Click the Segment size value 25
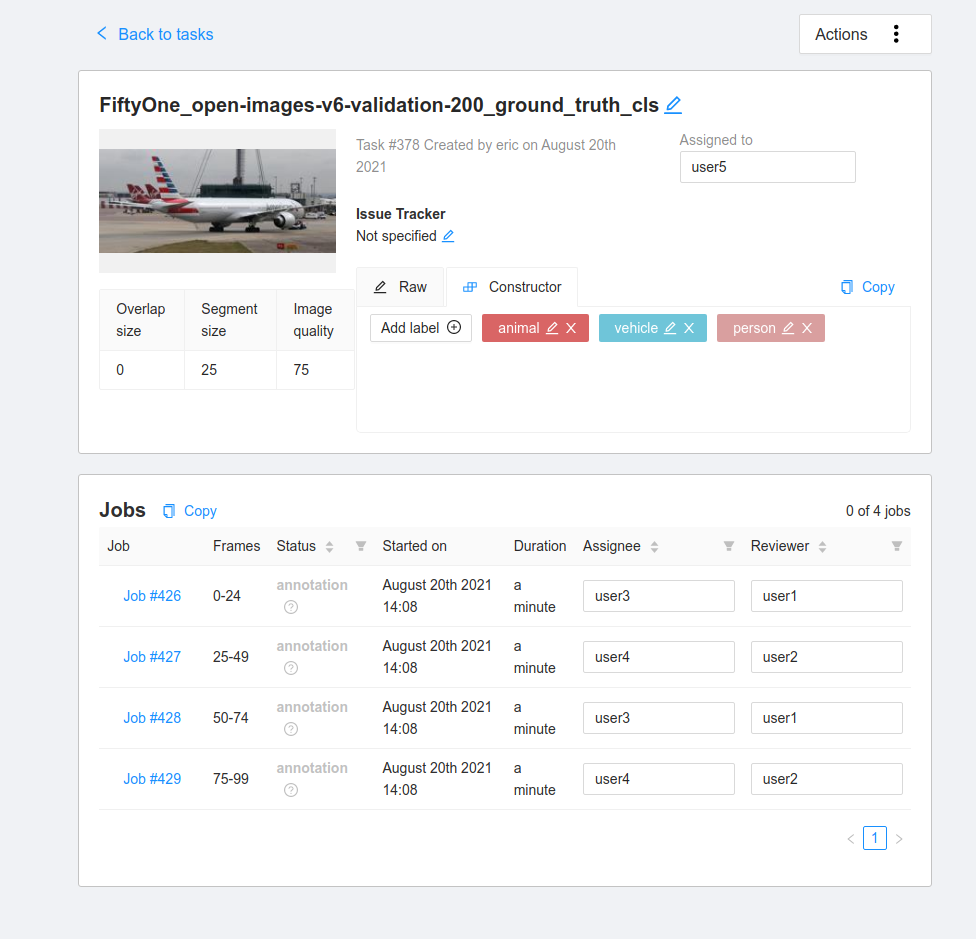The width and height of the screenshot is (976, 939). click(x=209, y=370)
